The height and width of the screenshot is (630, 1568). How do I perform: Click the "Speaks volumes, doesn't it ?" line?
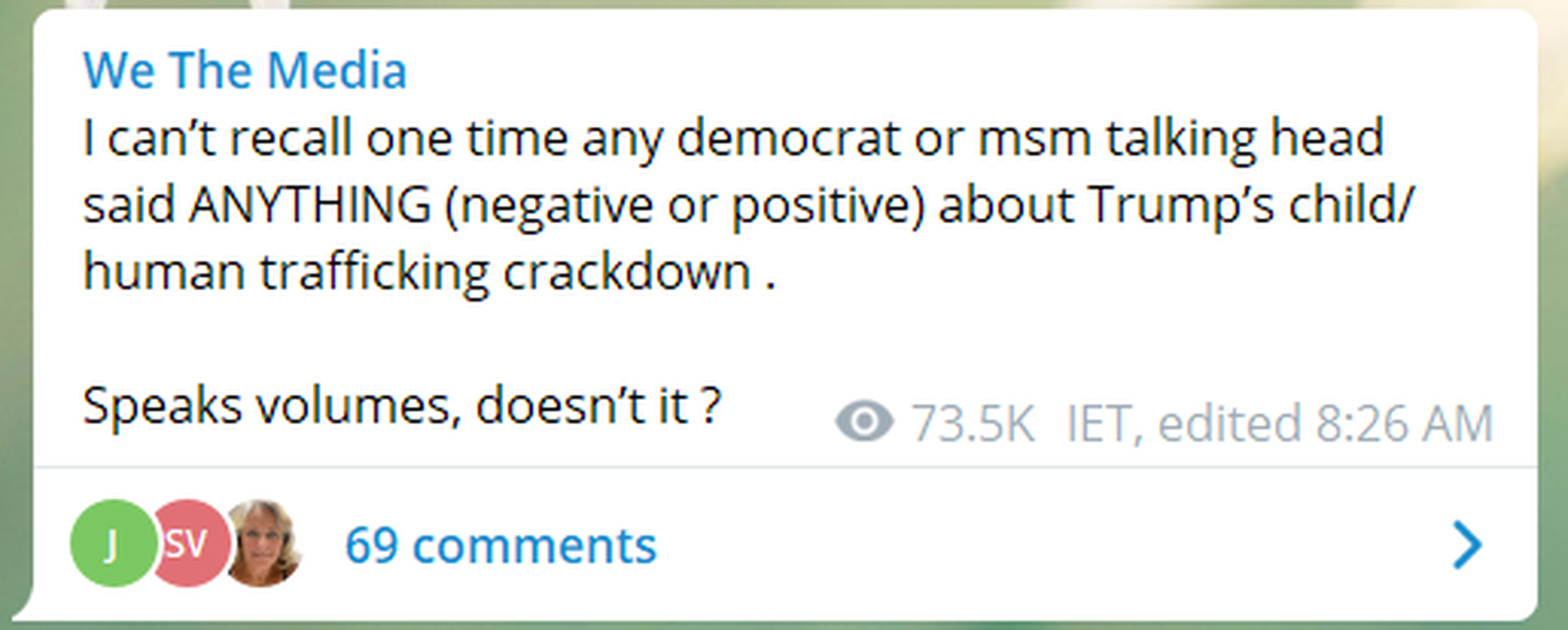click(x=401, y=405)
